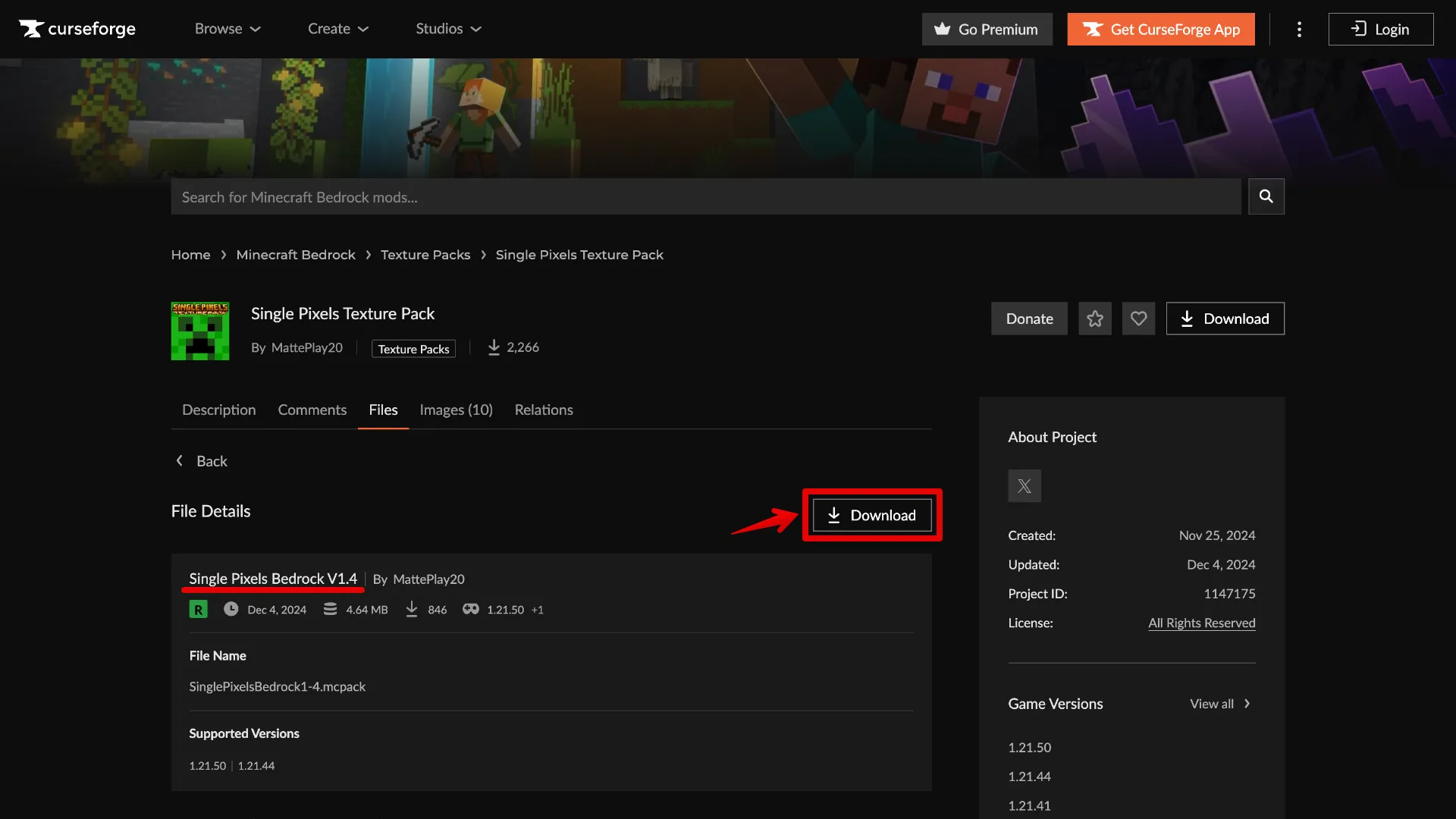Click the game controller version icon
This screenshot has height=819, width=1456.
coord(471,609)
